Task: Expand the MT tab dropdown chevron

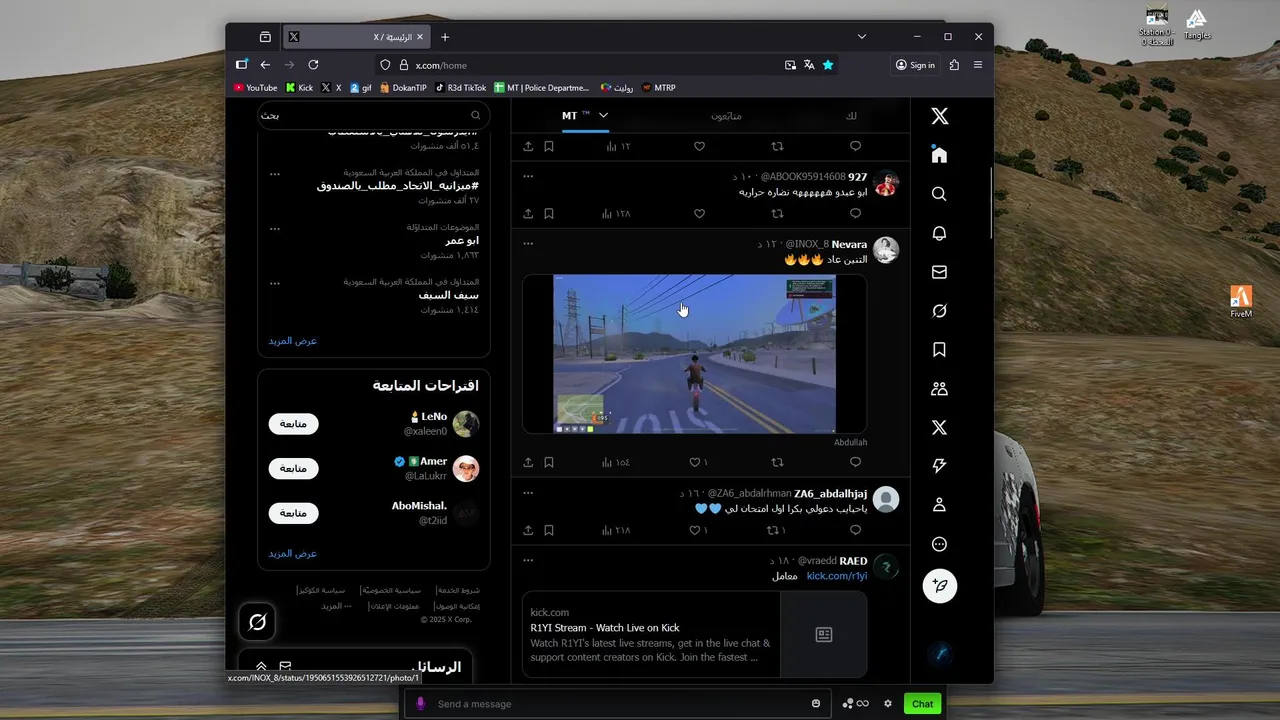Action: coord(603,115)
